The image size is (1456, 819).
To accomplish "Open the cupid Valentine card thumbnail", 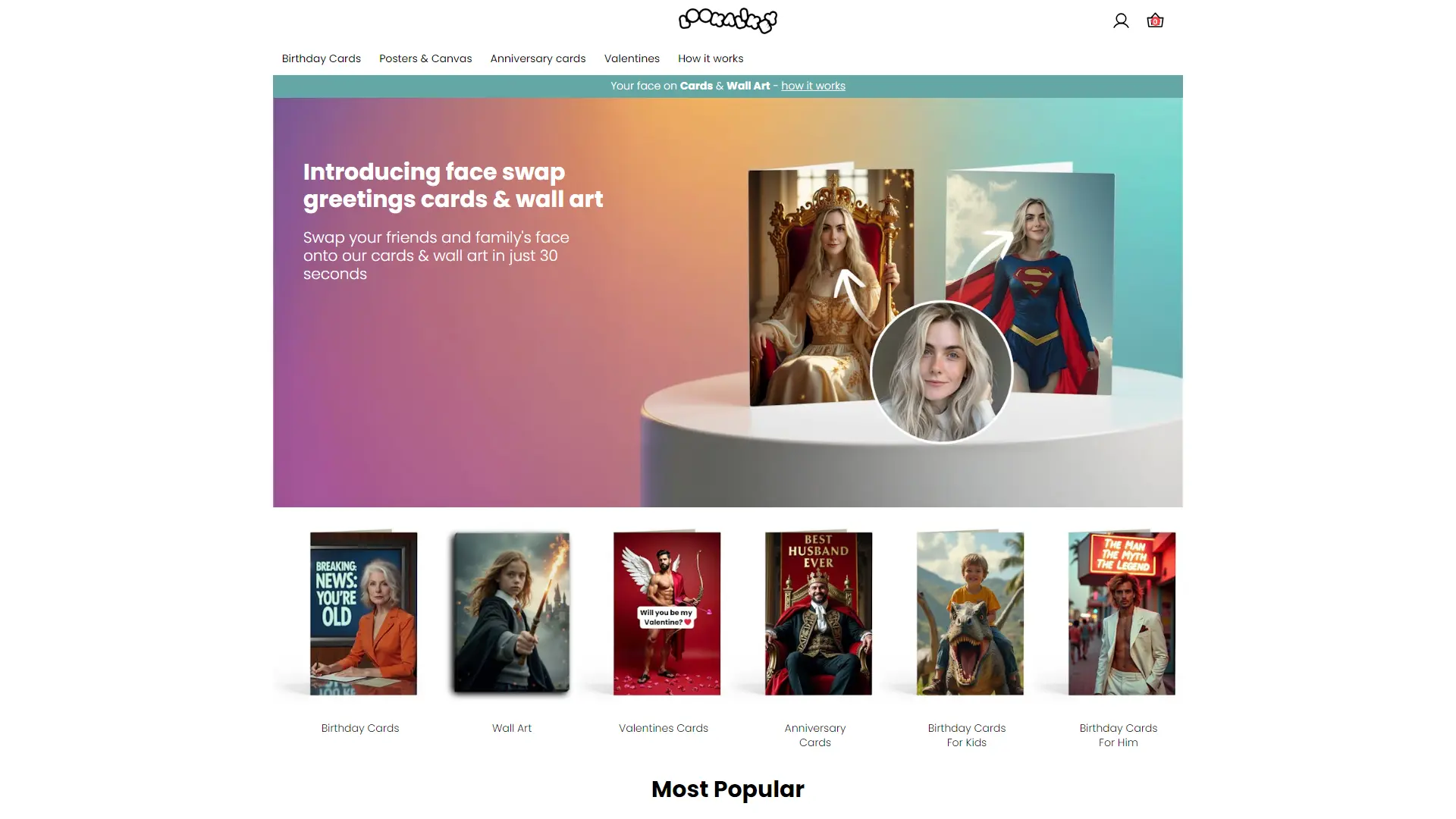I will tap(667, 613).
